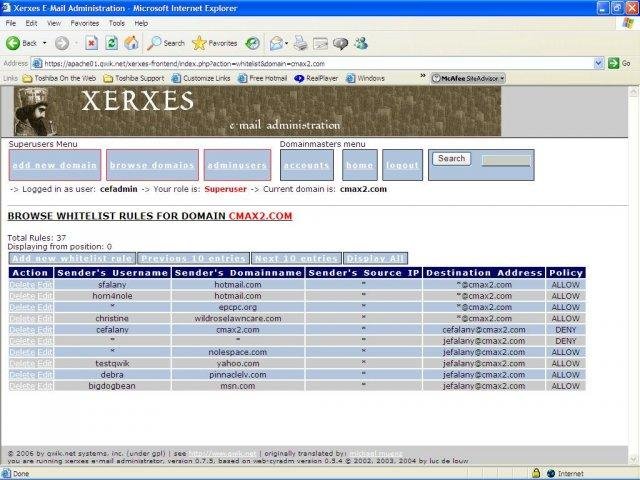The image size is (640, 480).
Task: Click Delete Edit links for bigdogbean row
Action: coord(31,386)
